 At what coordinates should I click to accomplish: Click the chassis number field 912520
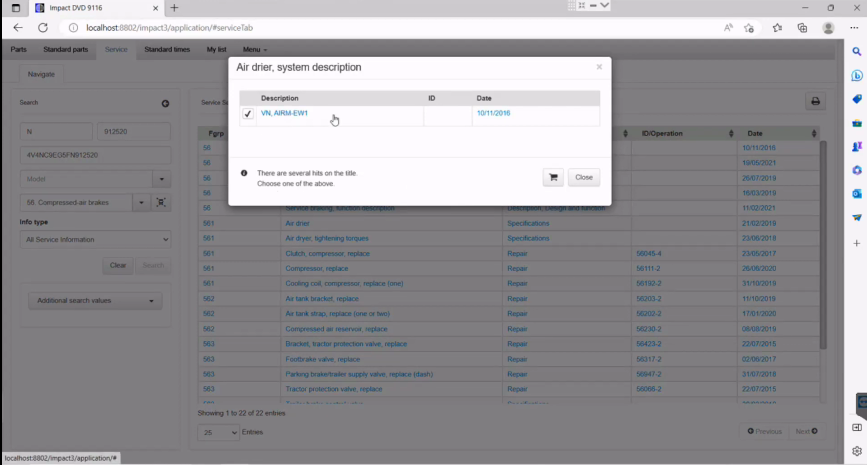pyautogui.click(x=133, y=131)
